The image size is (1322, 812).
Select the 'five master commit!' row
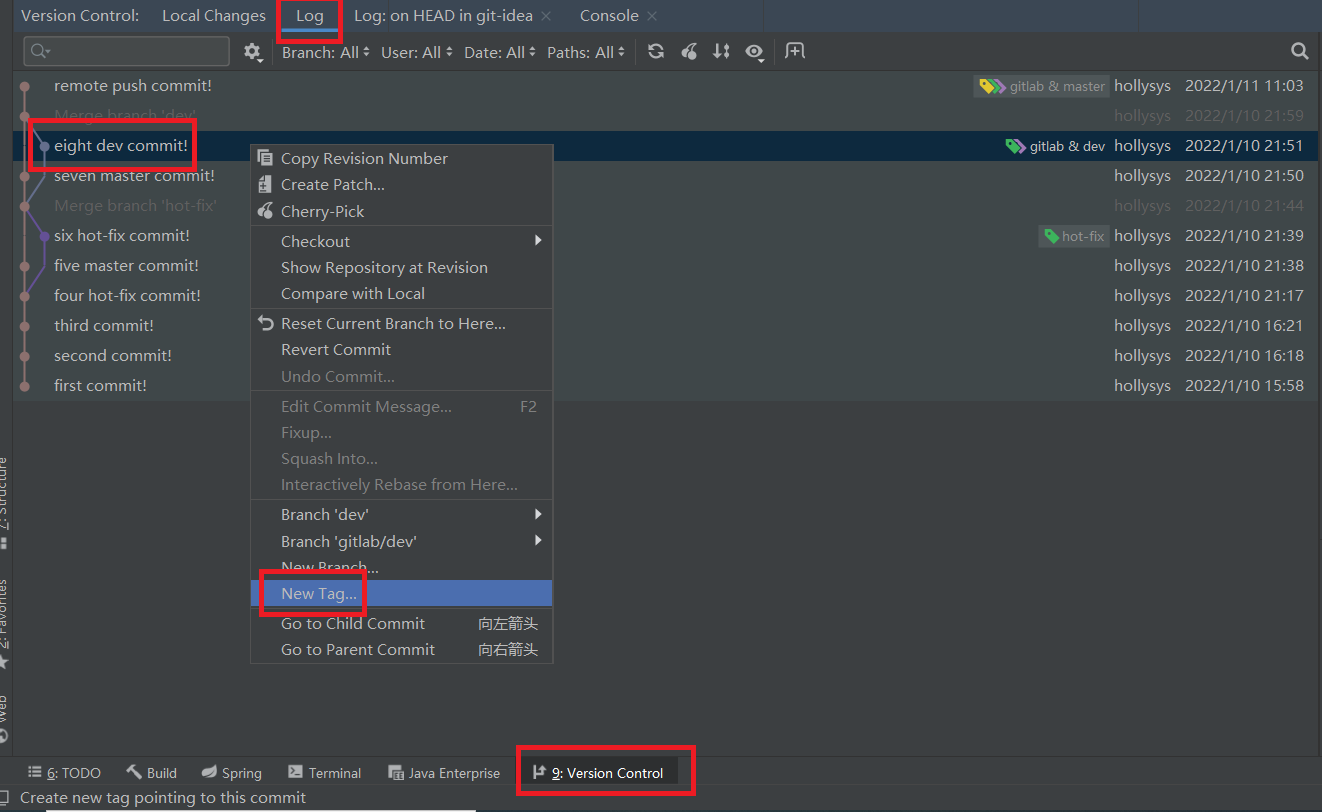coord(665,266)
